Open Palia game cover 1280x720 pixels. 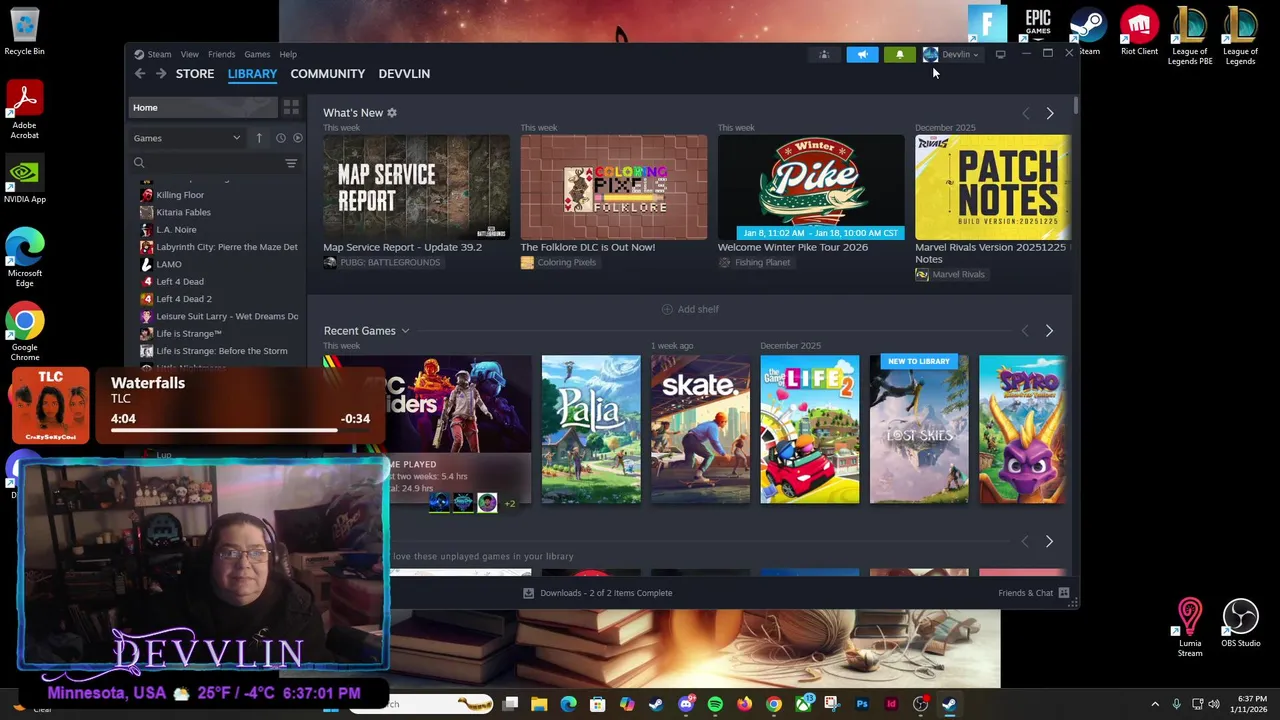pyautogui.click(x=591, y=429)
